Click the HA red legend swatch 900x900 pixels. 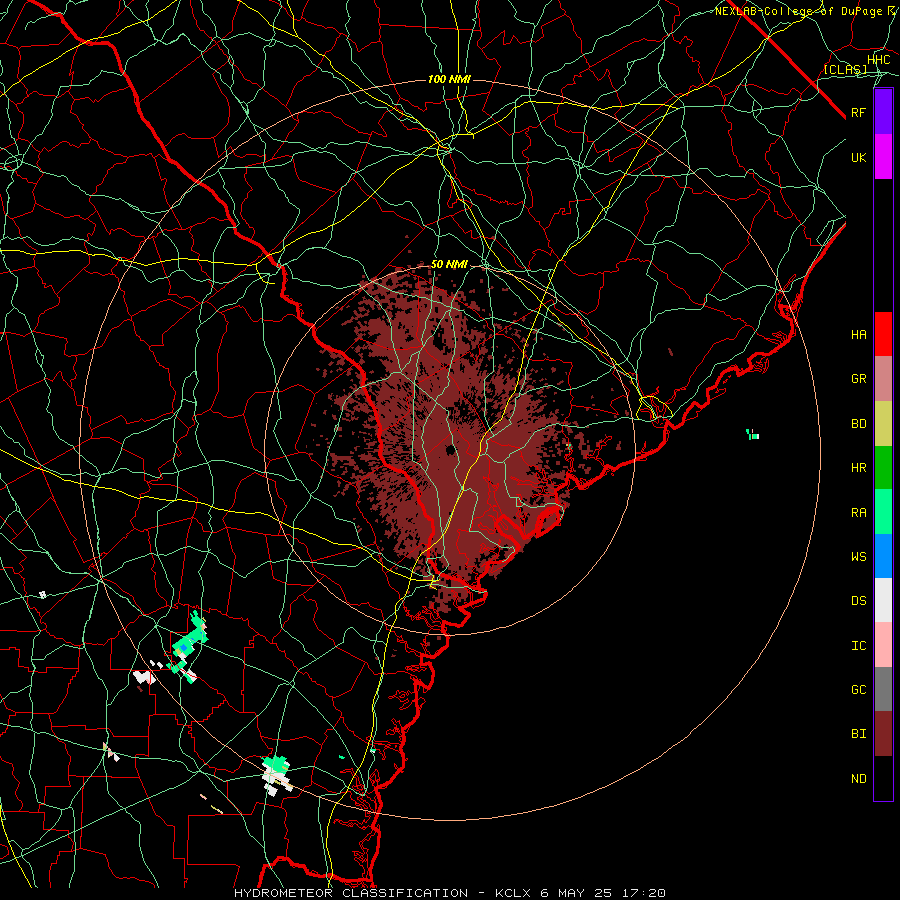883,334
